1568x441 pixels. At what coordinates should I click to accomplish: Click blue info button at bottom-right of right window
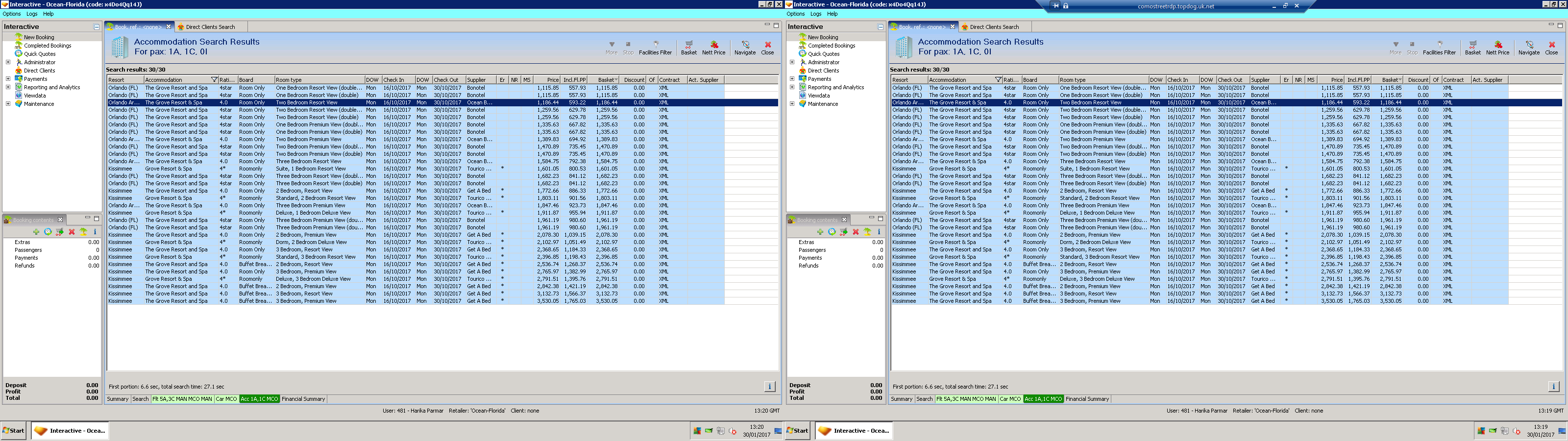click(1553, 386)
